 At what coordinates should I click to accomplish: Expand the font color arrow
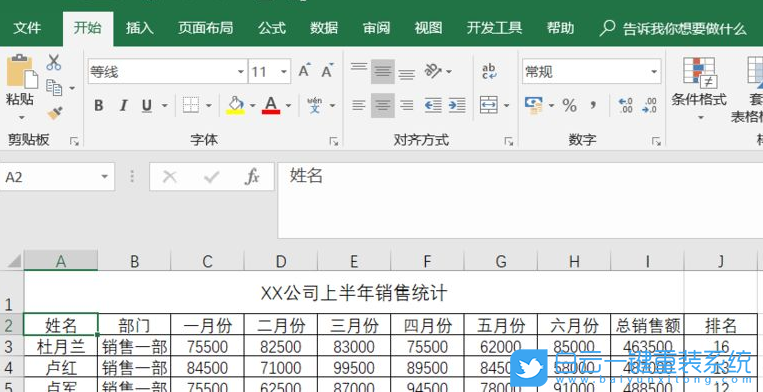[x=288, y=106]
